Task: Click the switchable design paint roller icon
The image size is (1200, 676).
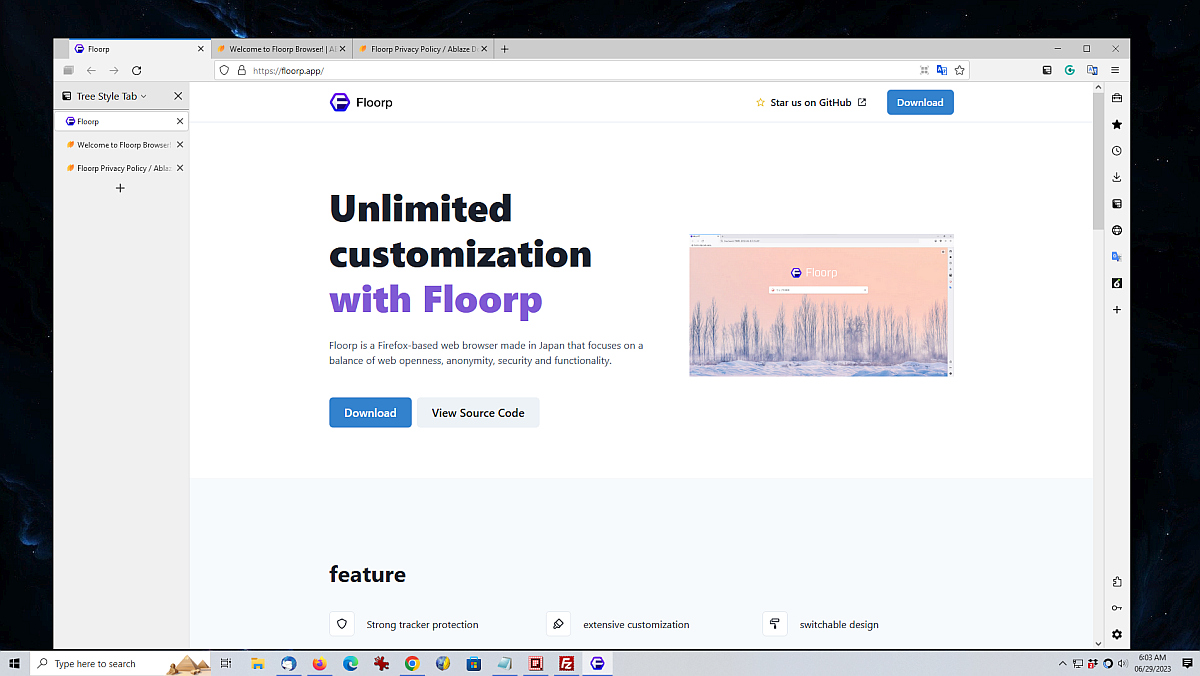Action: coord(775,624)
